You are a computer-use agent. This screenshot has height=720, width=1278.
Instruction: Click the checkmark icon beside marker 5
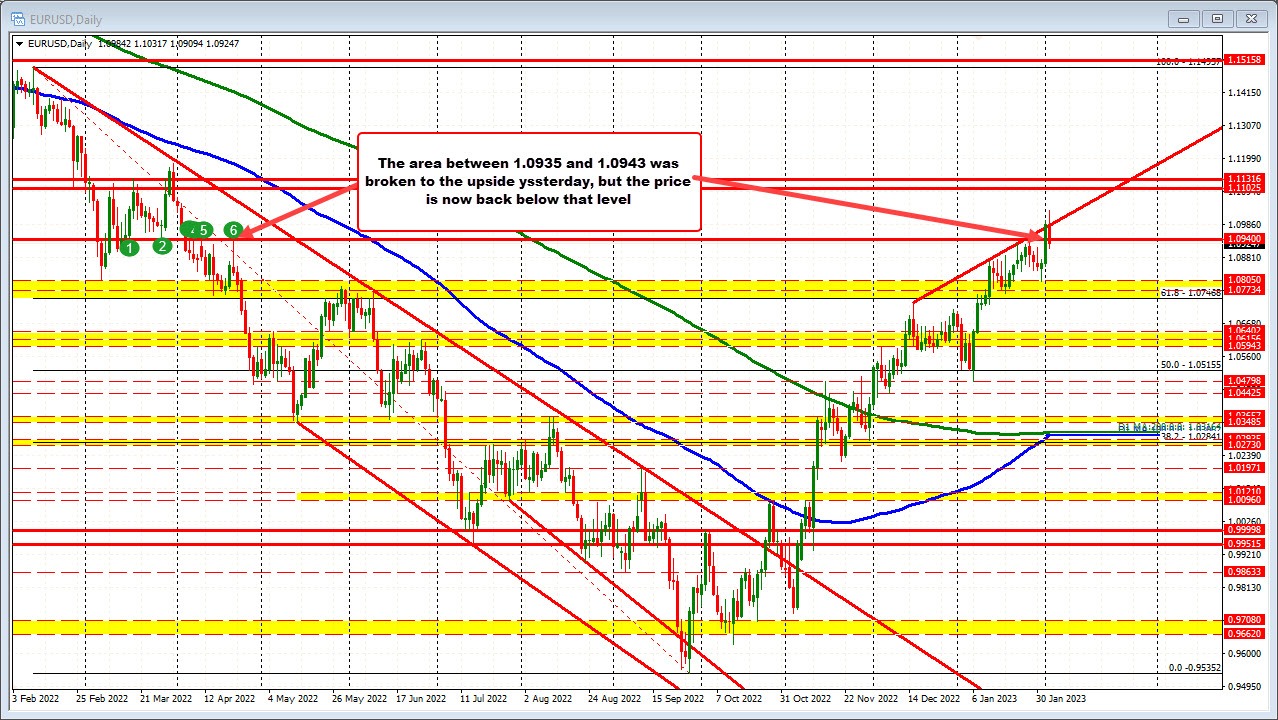(x=192, y=231)
